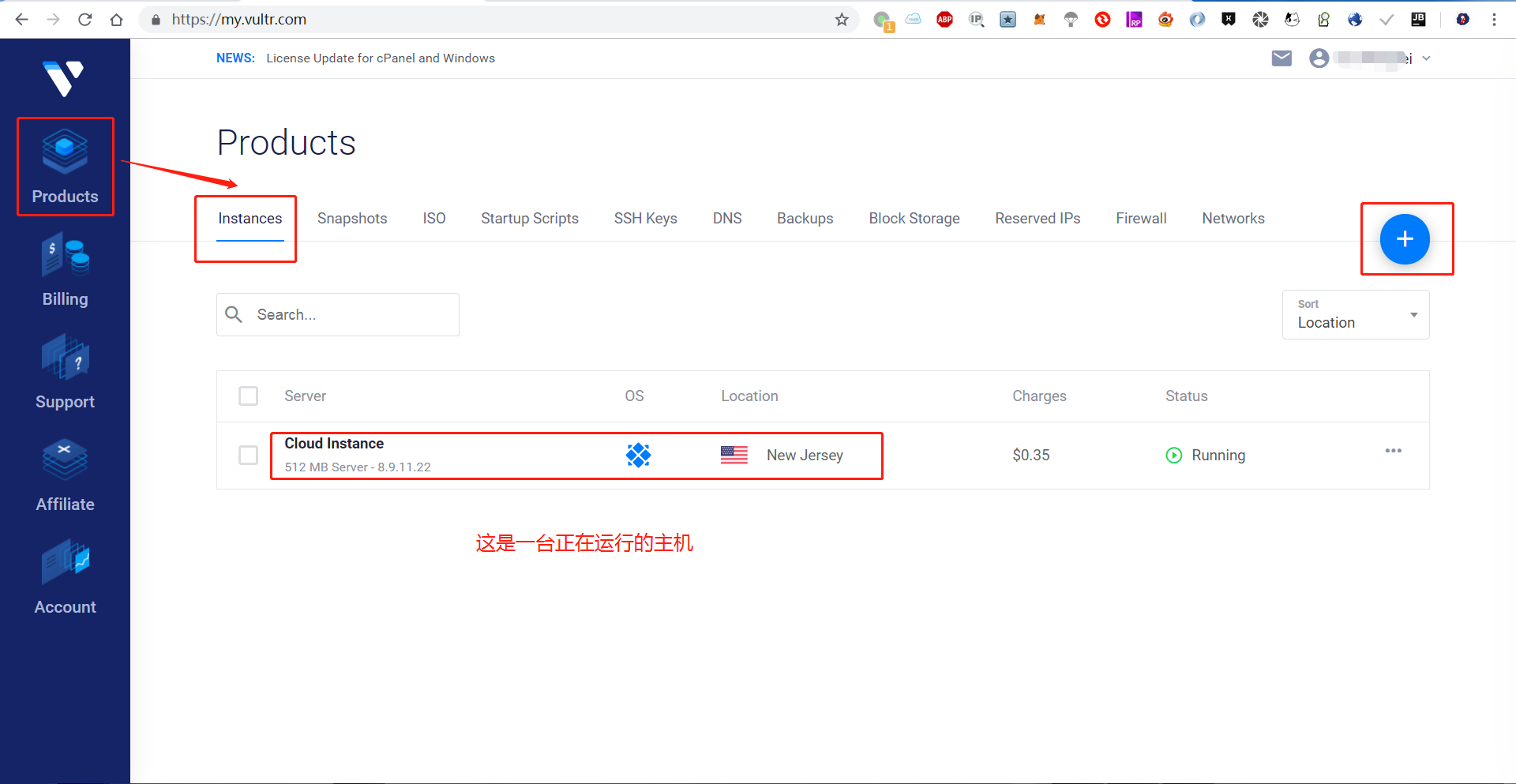
Task: Switch to the Startup Scripts tab
Action: 530,219
